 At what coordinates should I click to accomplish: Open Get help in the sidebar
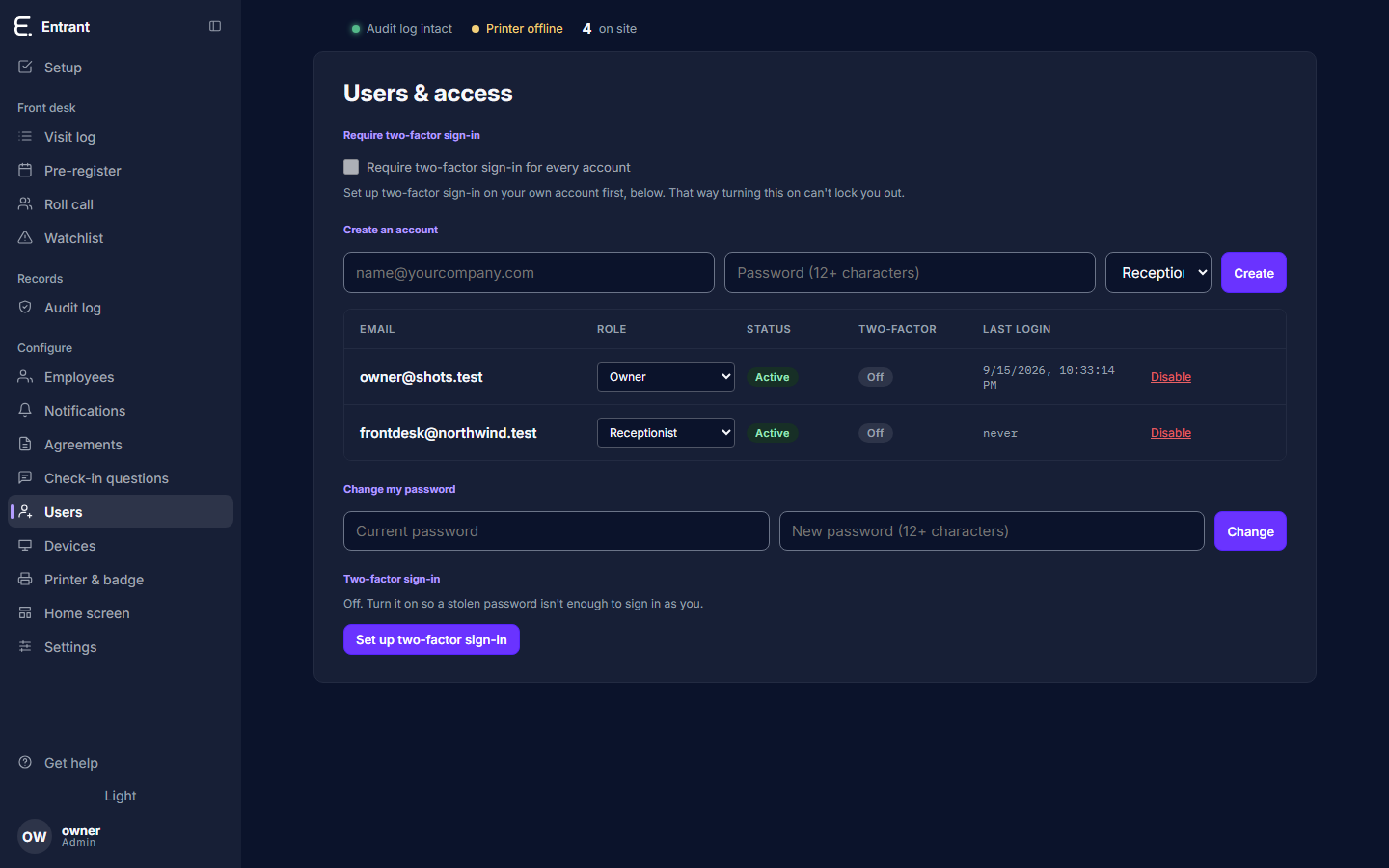[121, 763]
